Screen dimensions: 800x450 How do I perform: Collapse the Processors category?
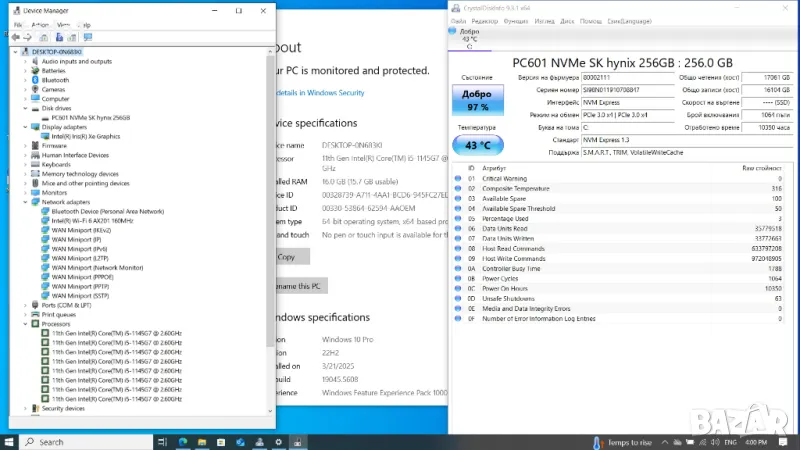(x=26, y=324)
